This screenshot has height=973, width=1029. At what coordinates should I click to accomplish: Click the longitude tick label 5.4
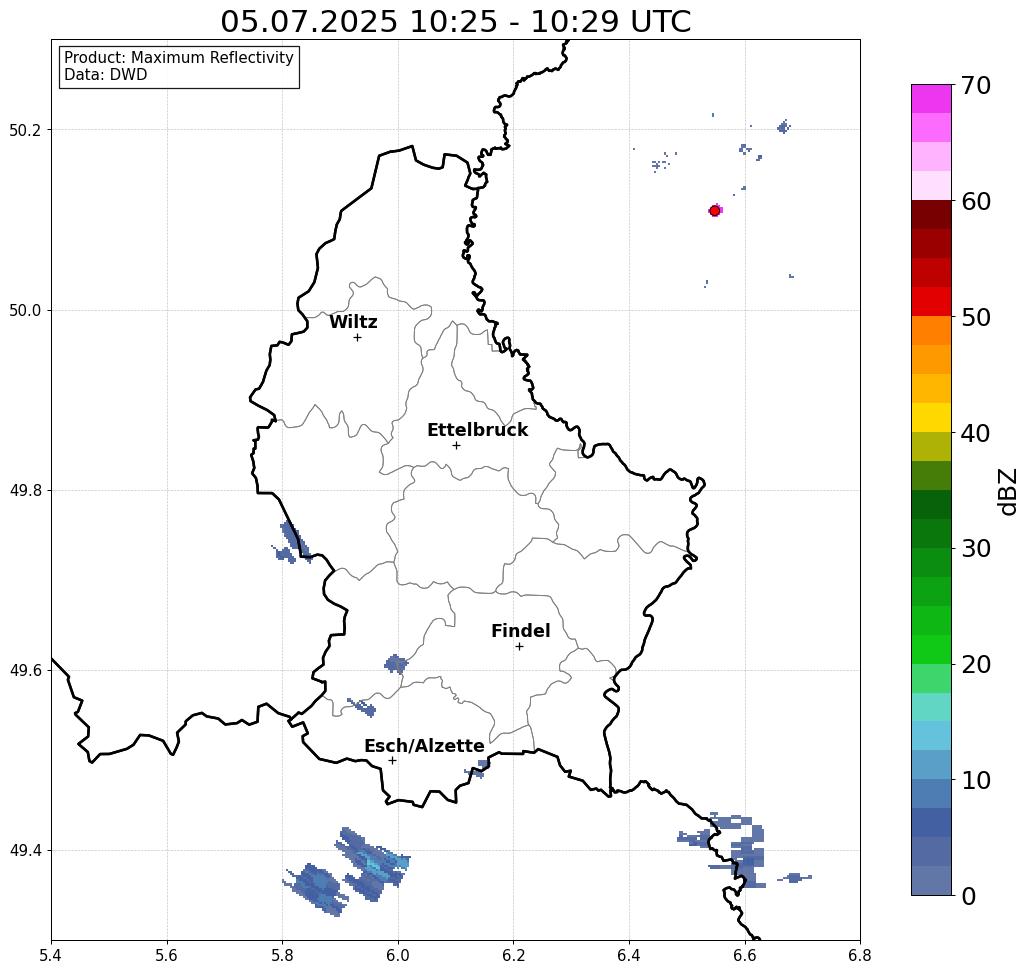(x=51, y=956)
